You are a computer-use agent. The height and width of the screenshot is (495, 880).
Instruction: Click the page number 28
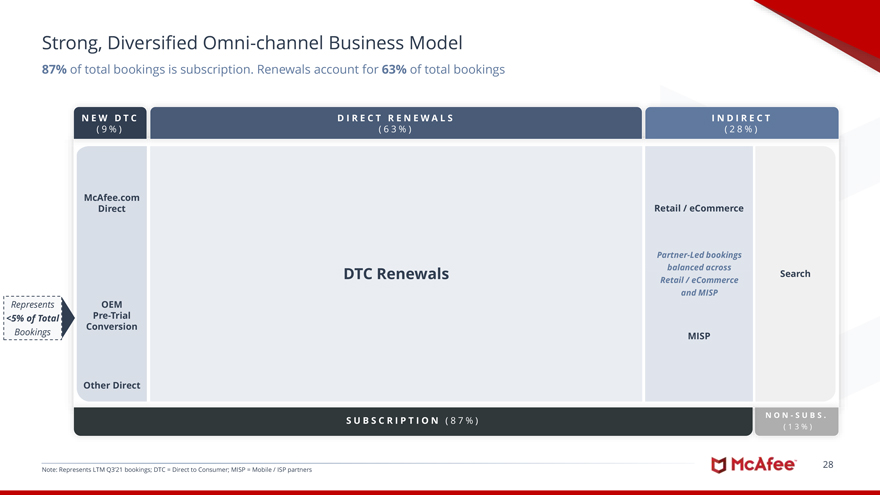[x=828, y=465]
